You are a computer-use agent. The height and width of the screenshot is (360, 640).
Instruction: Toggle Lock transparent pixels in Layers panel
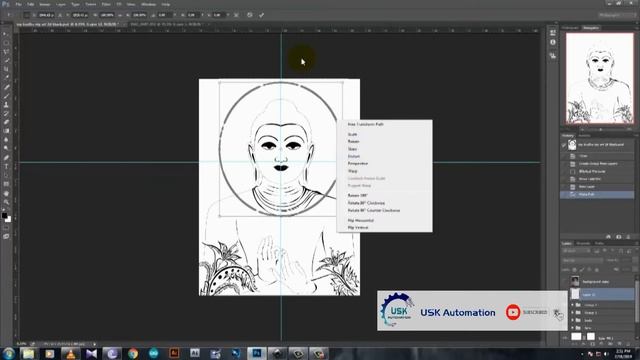click(x=575, y=269)
